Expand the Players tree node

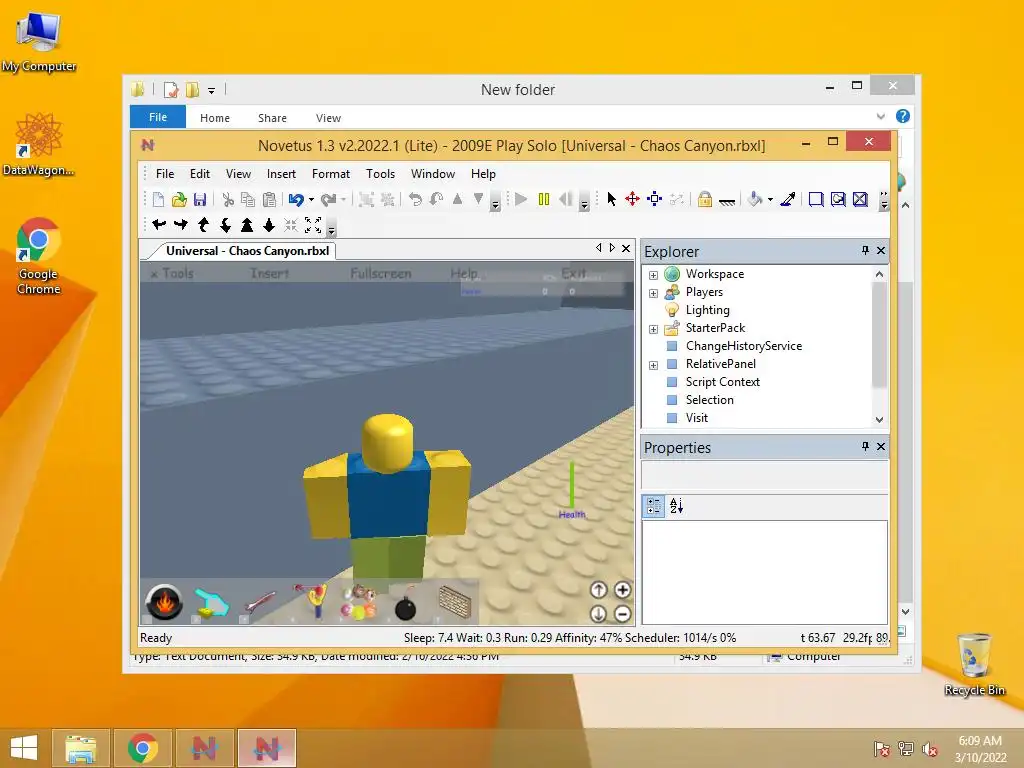(653, 293)
